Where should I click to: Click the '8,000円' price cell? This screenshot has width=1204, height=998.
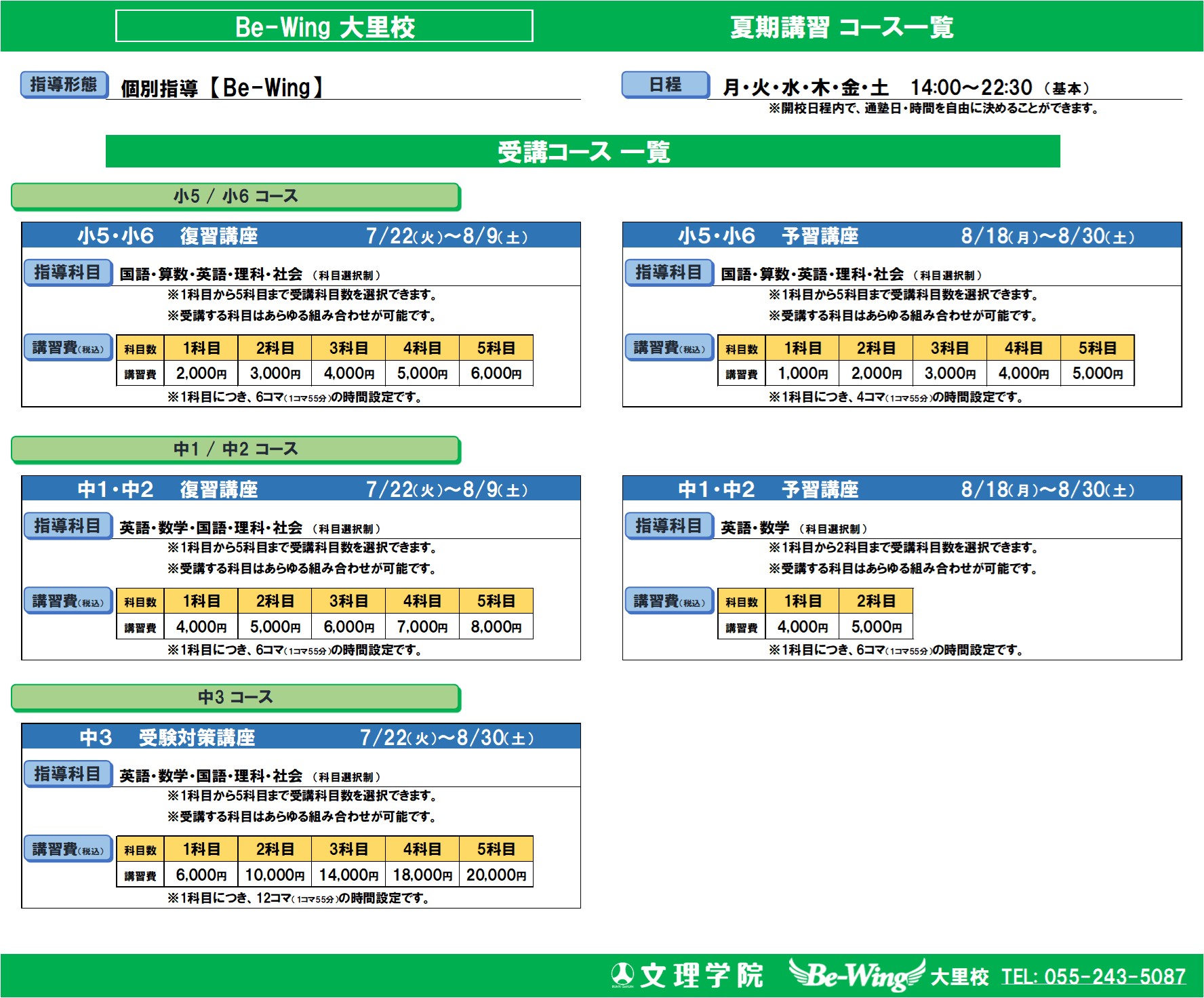point(496,627)
